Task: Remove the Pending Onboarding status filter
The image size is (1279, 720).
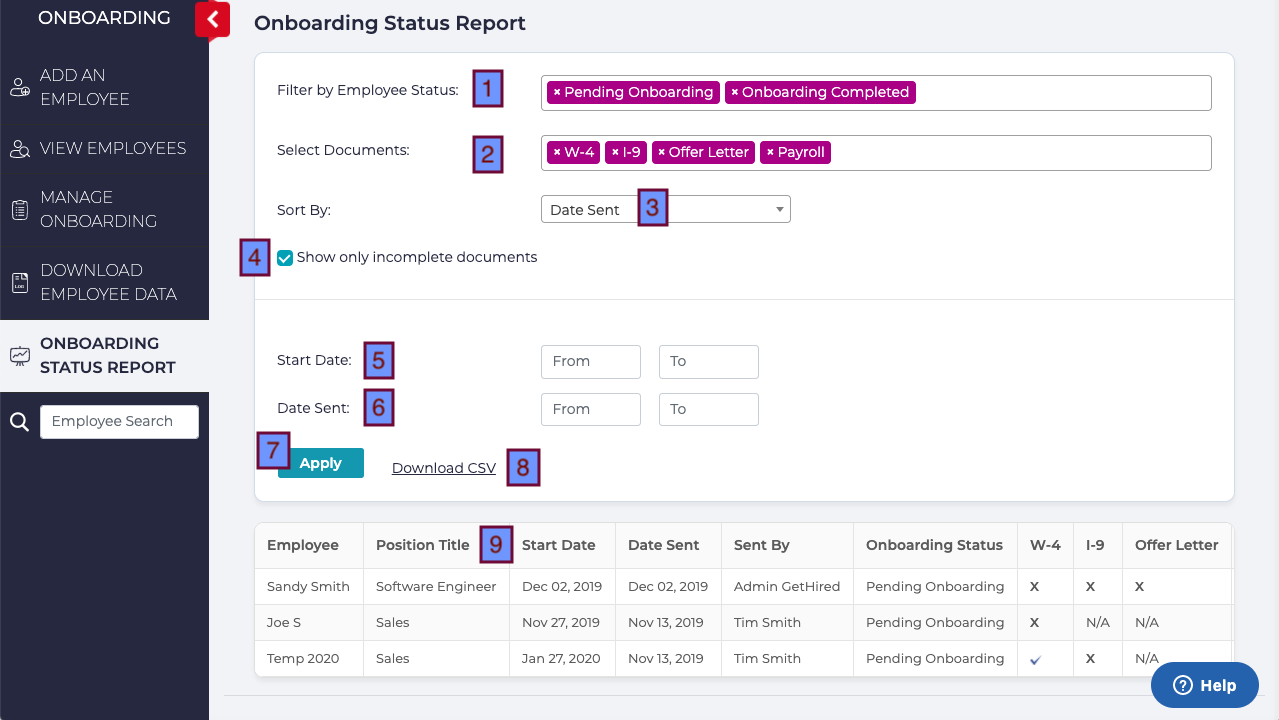Action: click(558, 92)
